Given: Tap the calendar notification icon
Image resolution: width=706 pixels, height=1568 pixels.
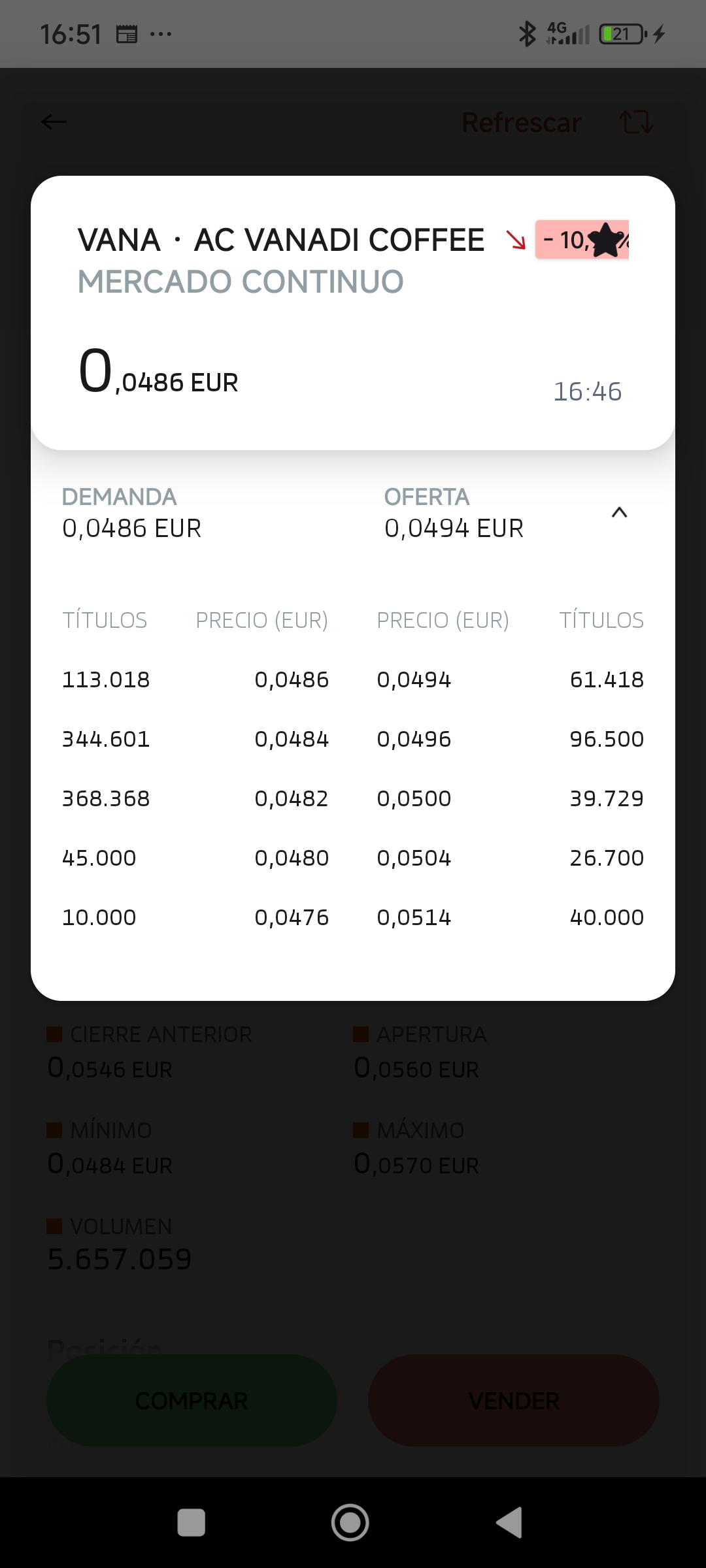Looking at the screenshot, I should (127, 34).
